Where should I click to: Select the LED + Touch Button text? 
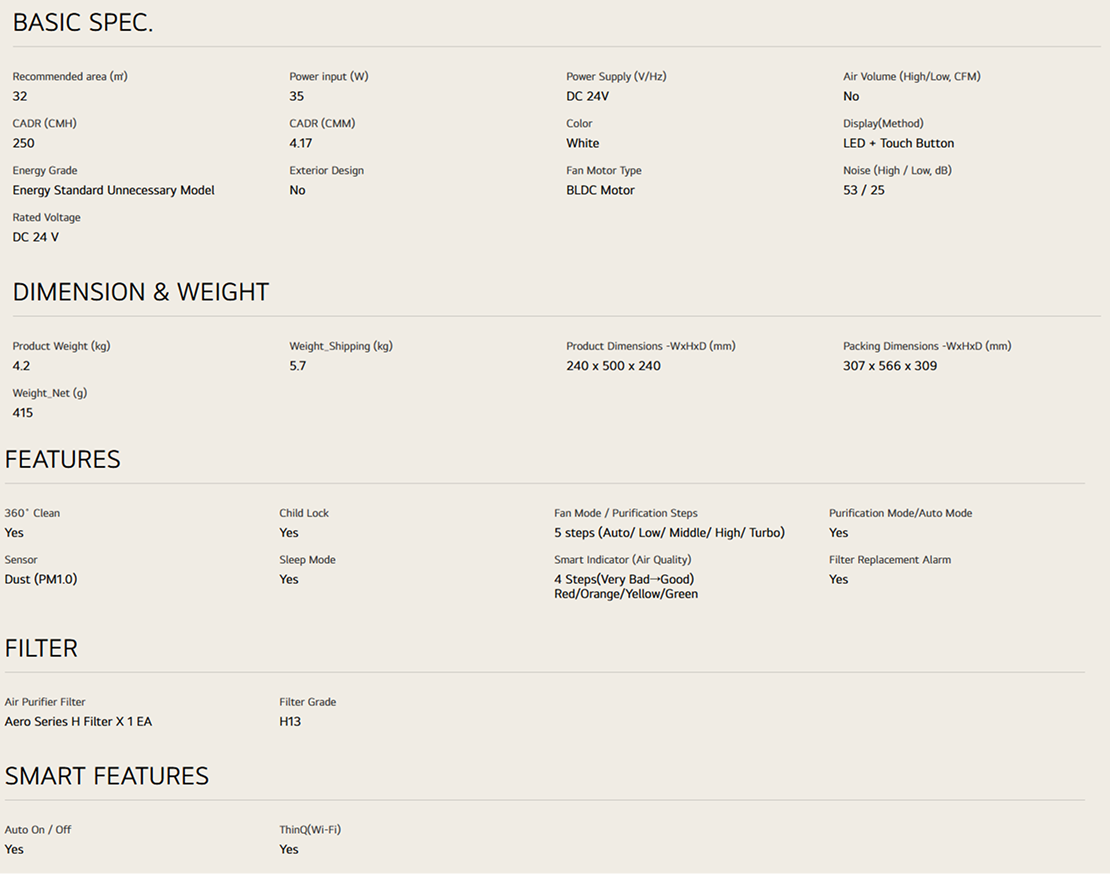pos(898,144)
